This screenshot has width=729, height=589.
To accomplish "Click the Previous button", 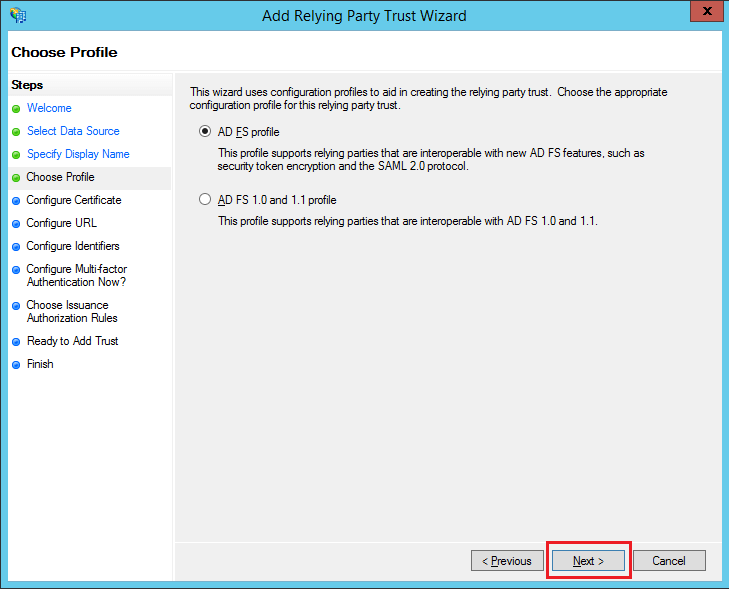I will (x=507, y=561).
